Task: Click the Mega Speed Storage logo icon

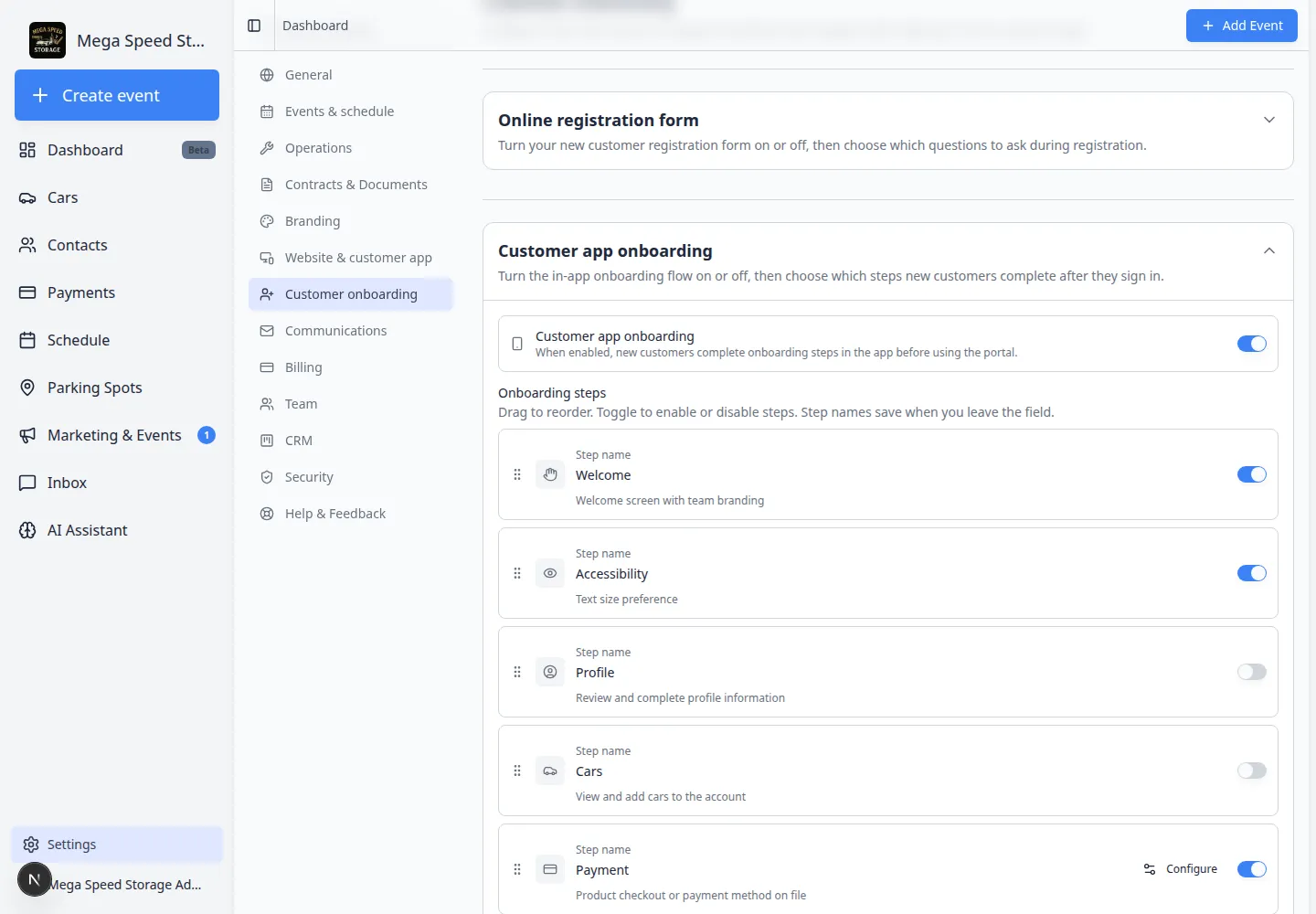Action: 48,40
